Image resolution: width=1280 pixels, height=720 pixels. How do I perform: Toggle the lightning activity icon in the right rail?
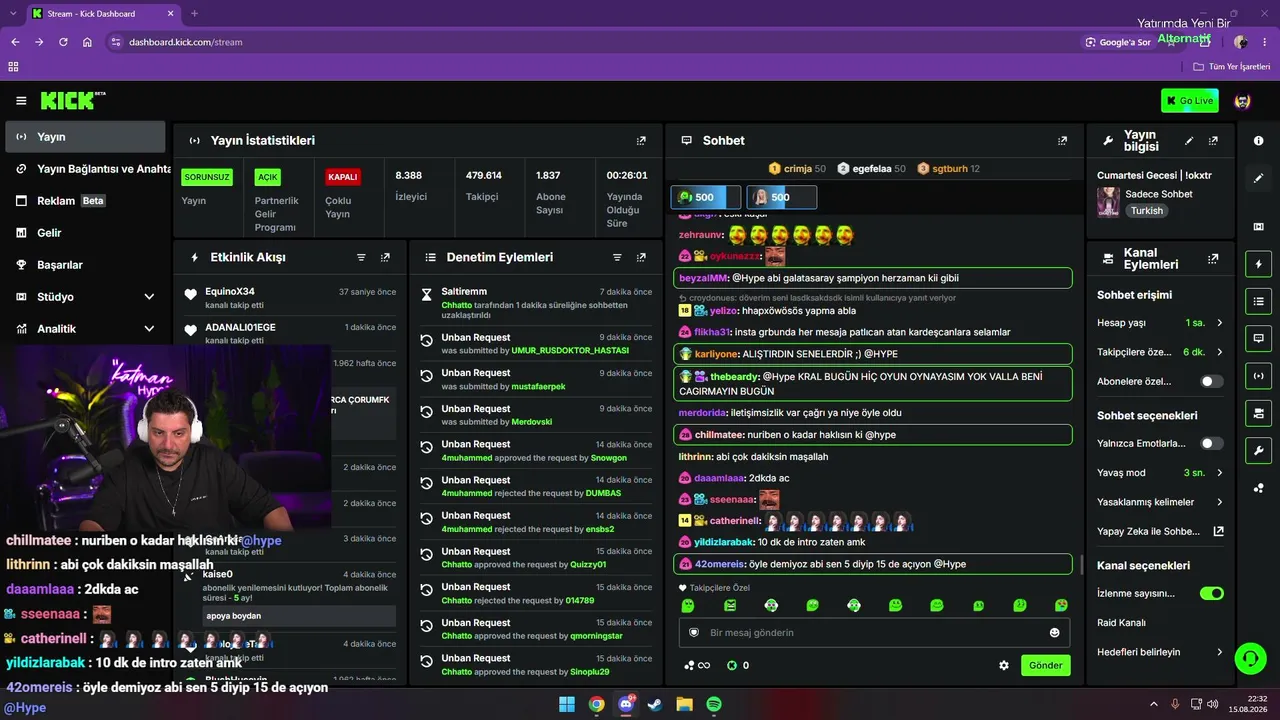(x=1258, y=264)
